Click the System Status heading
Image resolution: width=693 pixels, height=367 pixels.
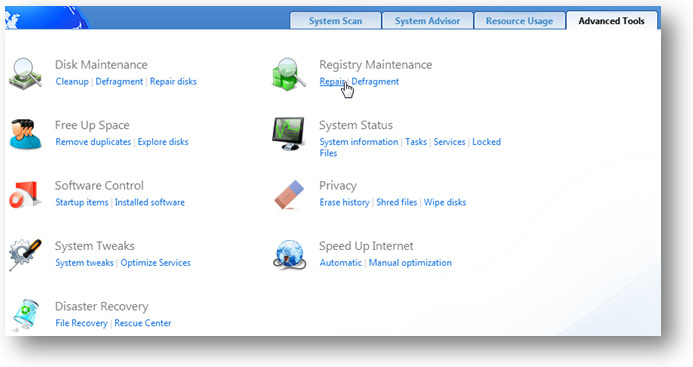[x=356, y=125]
